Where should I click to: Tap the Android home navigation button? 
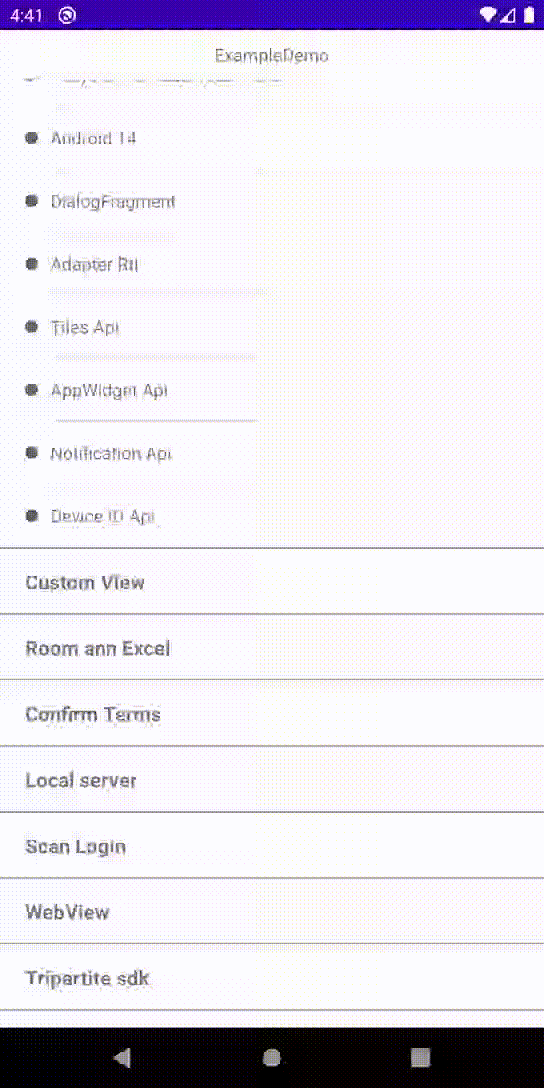(272, 1057)
